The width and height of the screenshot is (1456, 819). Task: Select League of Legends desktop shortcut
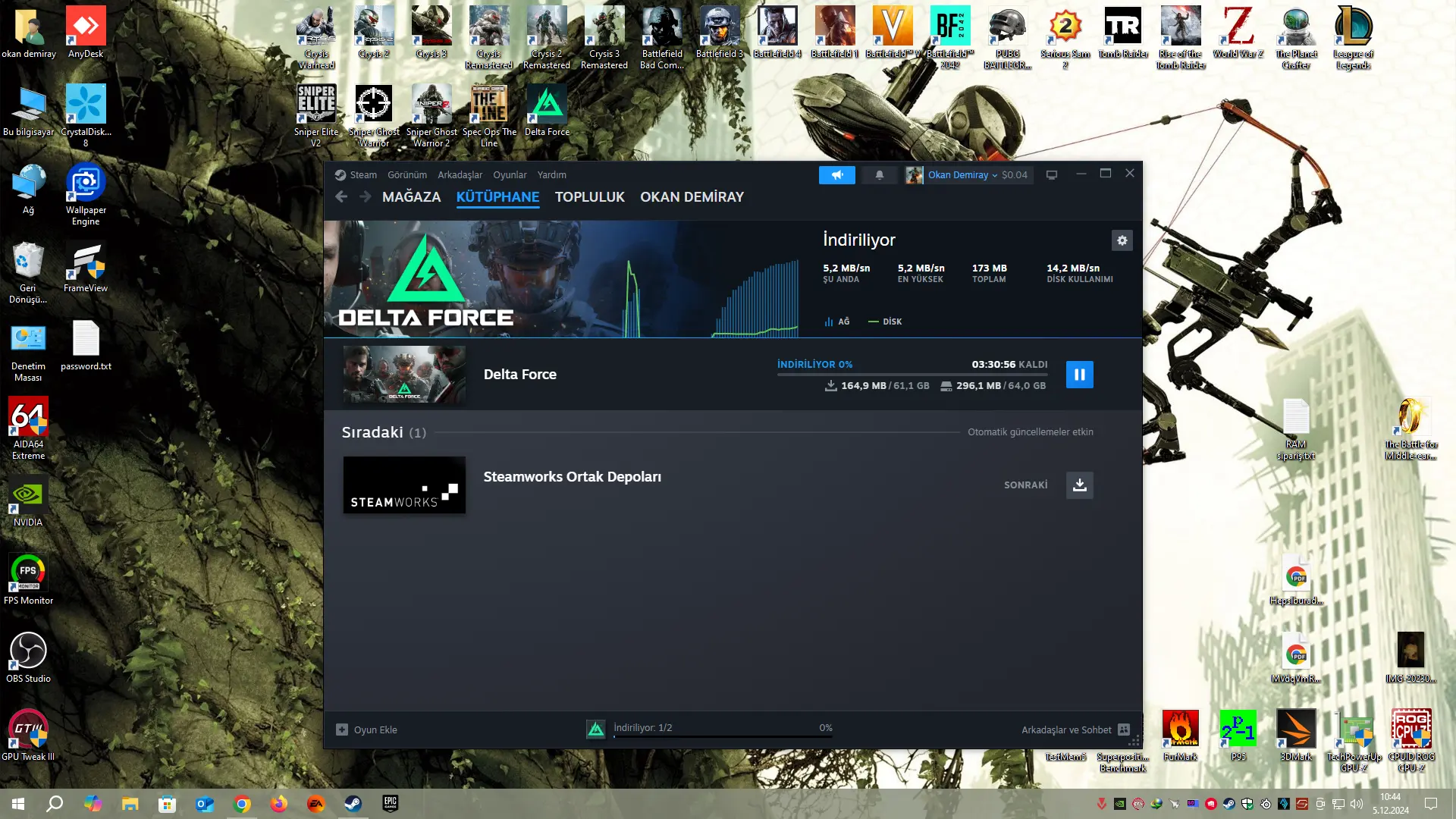point(1354,38)
